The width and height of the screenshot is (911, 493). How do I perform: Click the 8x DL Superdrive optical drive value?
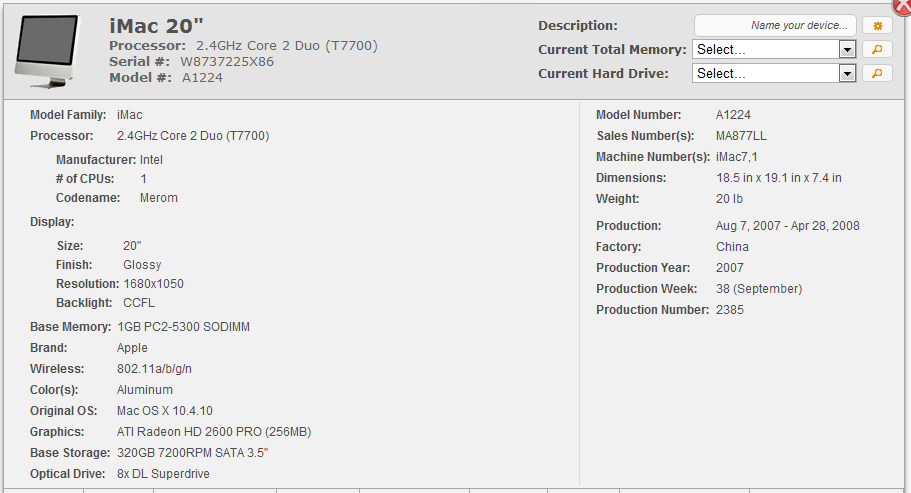pos(163,474)
